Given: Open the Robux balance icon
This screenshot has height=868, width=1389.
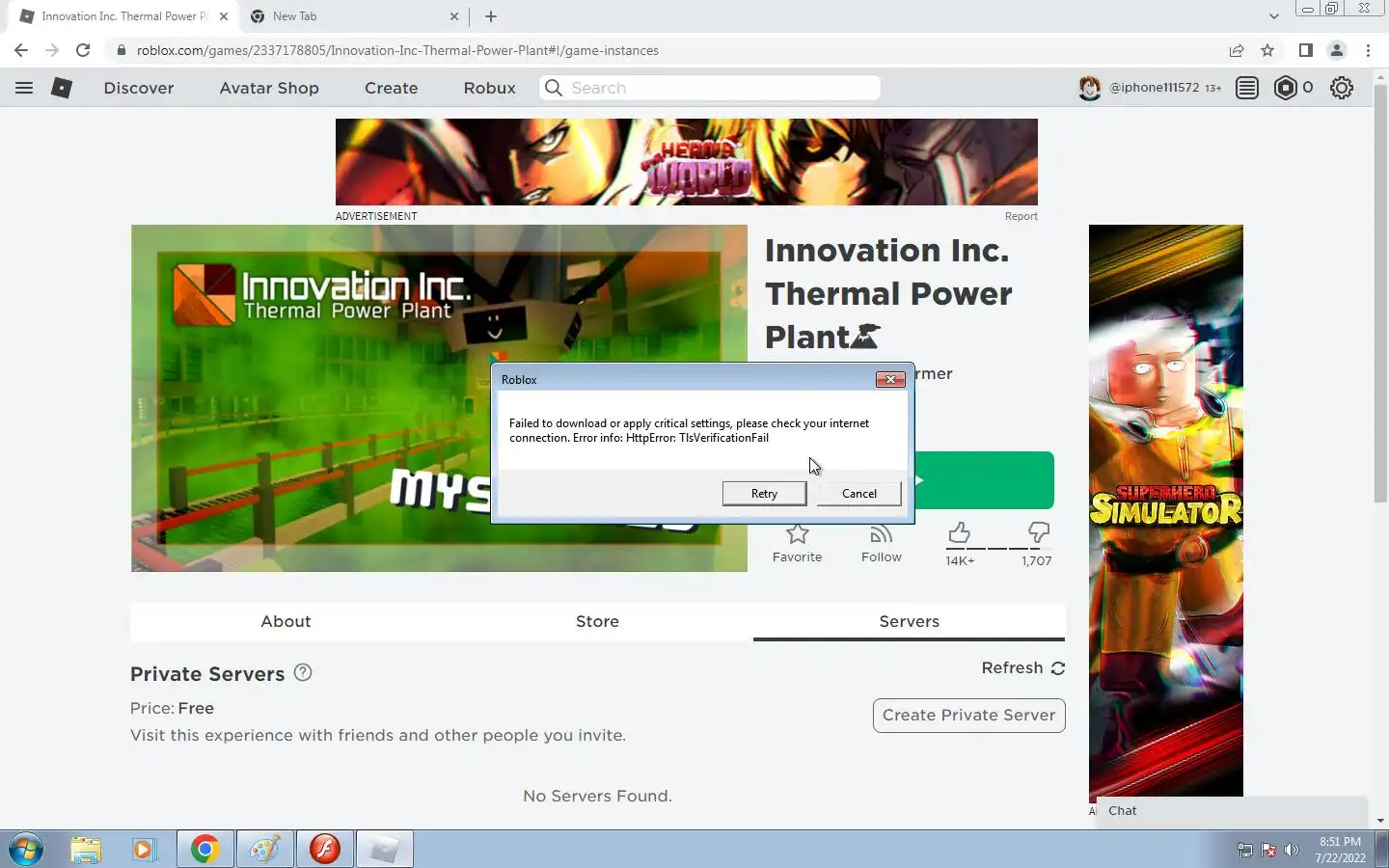Looking at the screenshot, I should [1286, 88].
